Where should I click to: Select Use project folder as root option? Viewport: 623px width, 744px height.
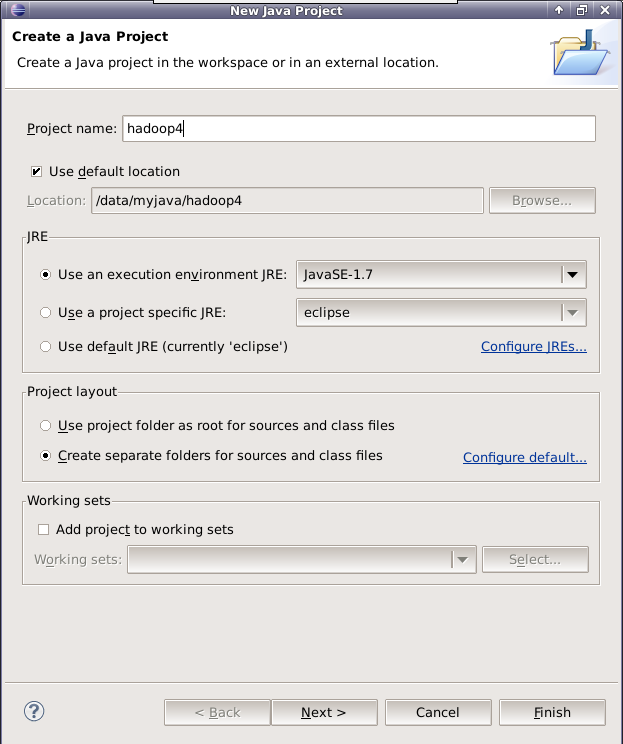click(45, 426)
